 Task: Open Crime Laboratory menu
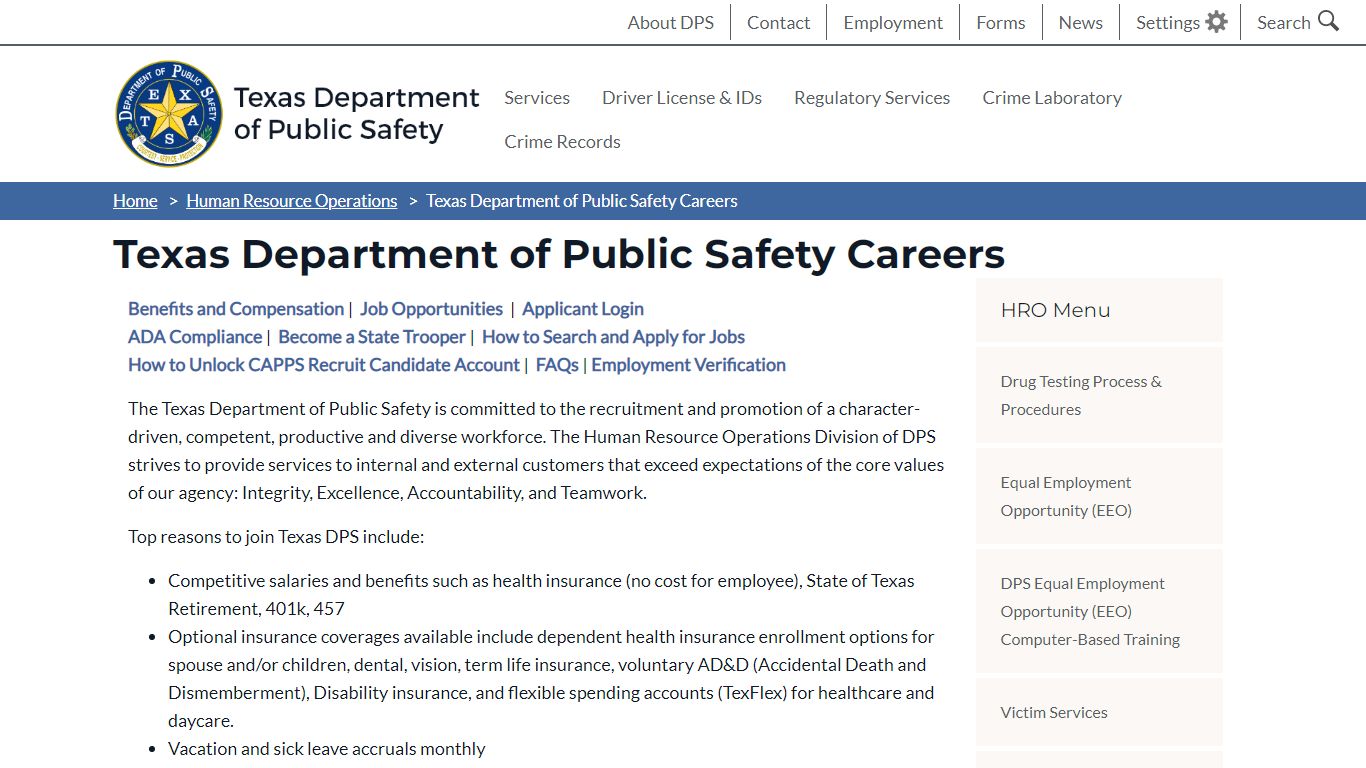point(1052,97)
